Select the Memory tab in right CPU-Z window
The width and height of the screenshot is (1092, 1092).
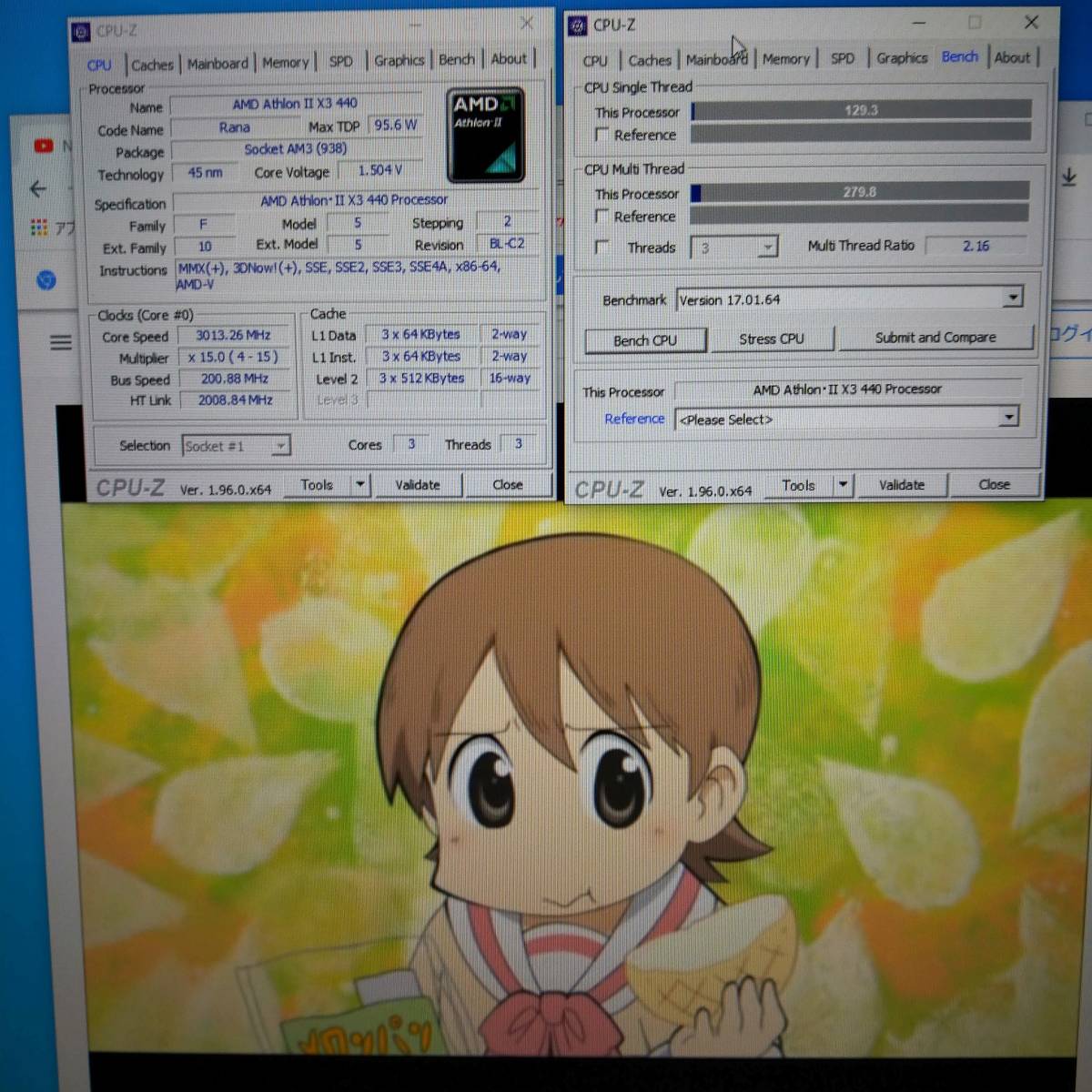click(786, 59)
